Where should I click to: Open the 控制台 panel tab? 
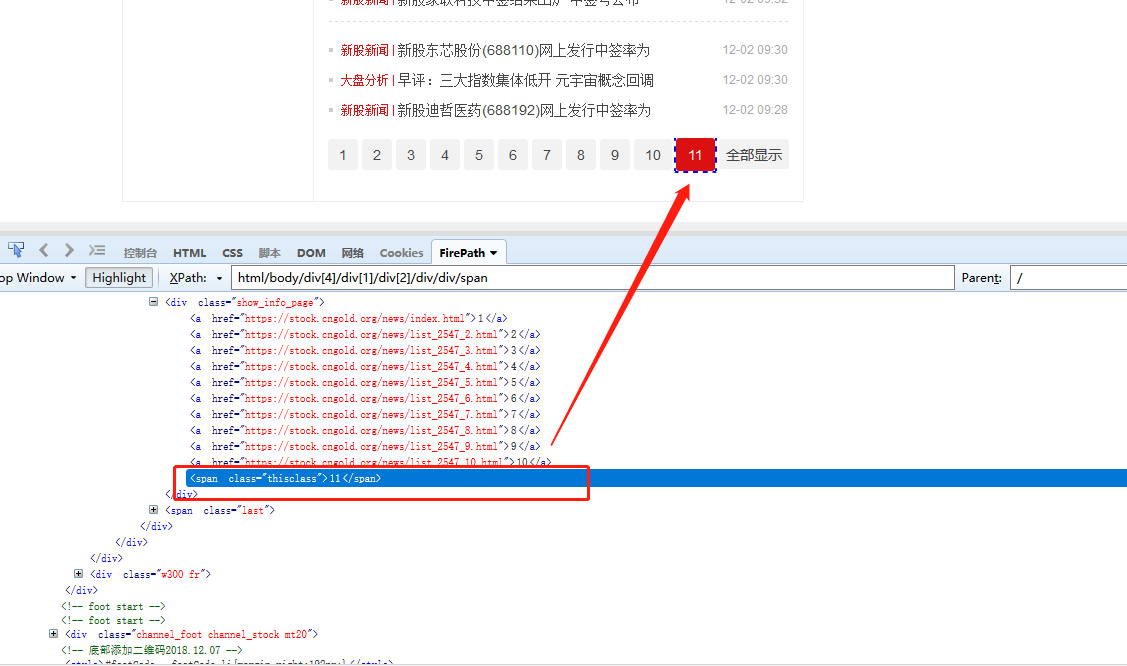coord(140,253)
